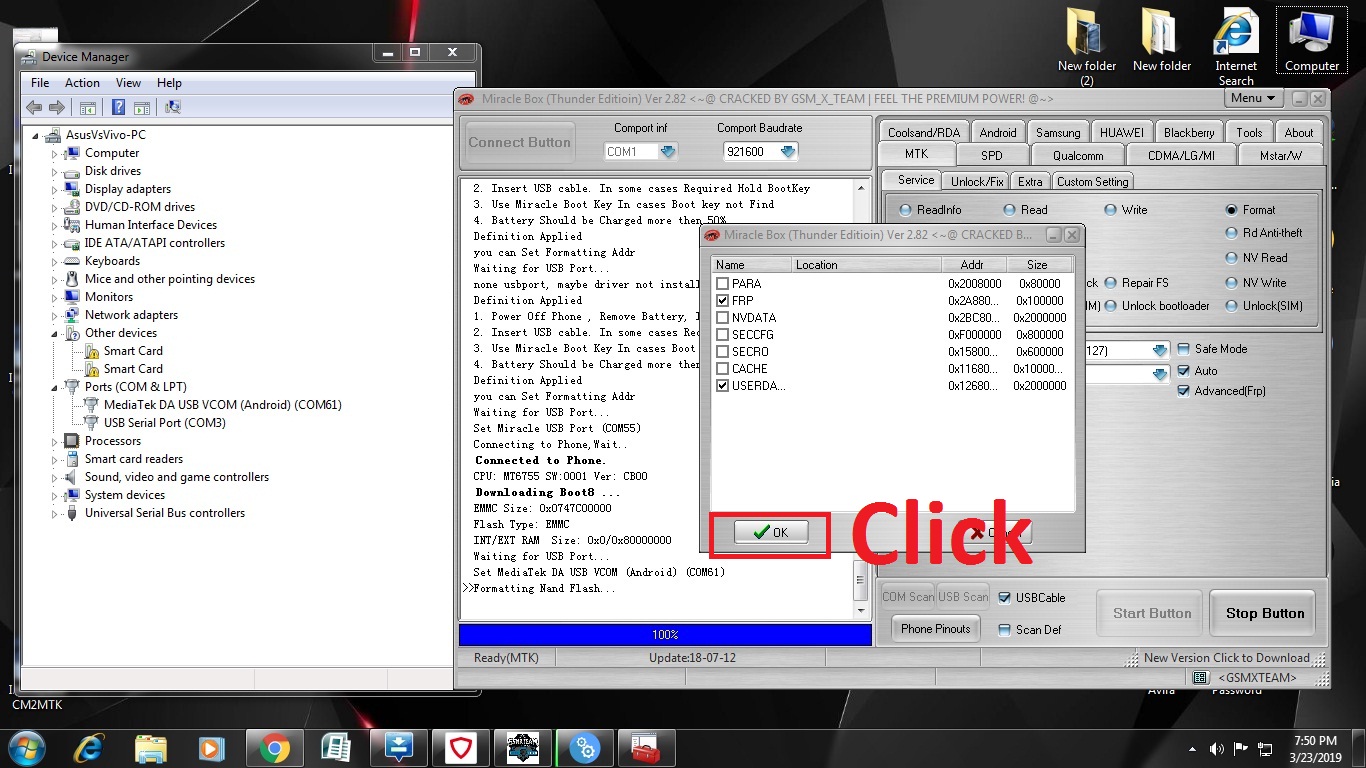Switch to the Qualcomm tab
The height and width of the screenshot is (768, 1366).
1077,155
